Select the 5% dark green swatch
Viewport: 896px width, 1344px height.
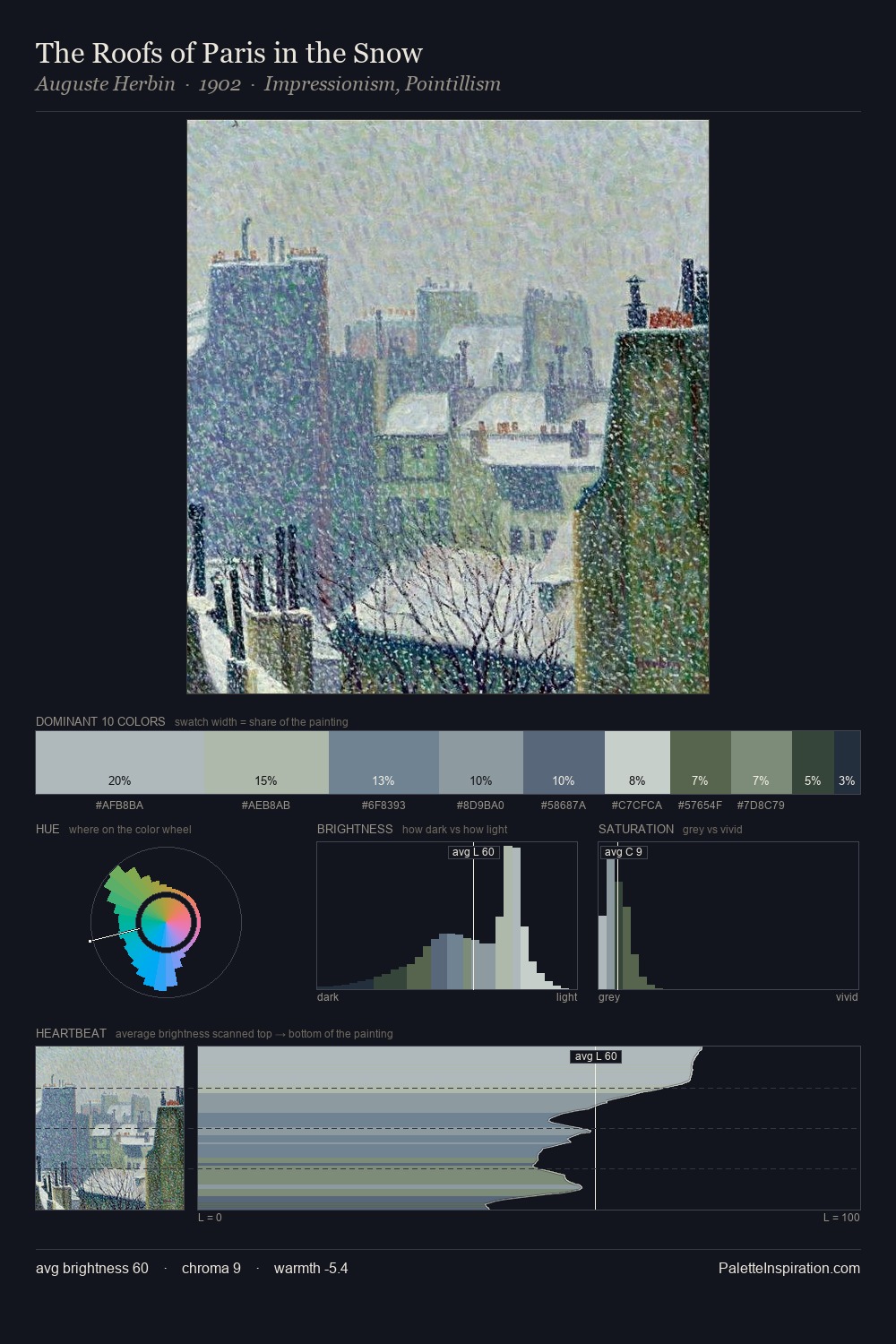813,762
